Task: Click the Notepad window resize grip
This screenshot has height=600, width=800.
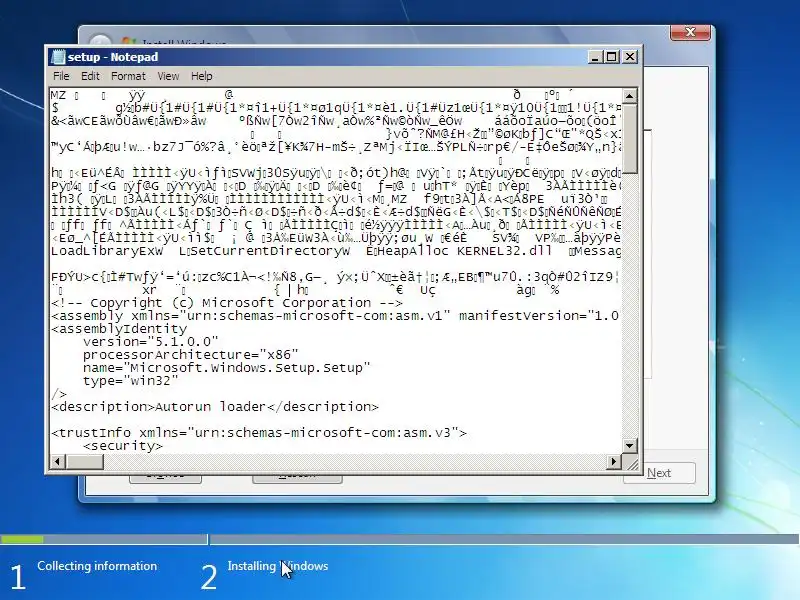Action: pos(632,463)
